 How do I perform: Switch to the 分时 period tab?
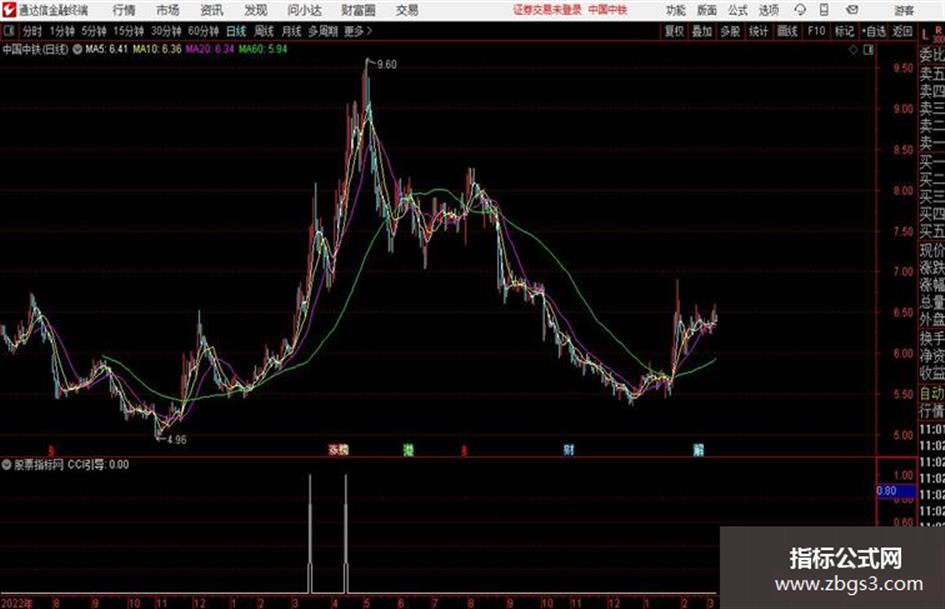pos(33,31)
